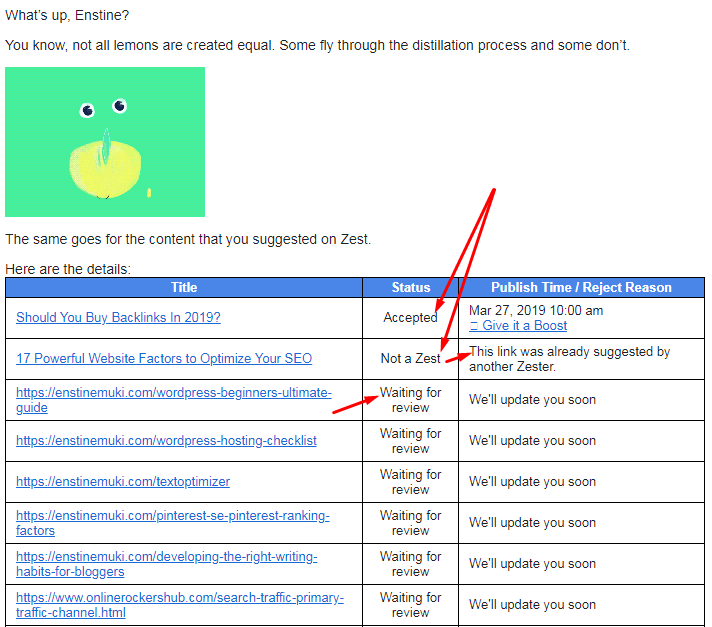Click 'This link was already suggested' reason

click(569, 359)
